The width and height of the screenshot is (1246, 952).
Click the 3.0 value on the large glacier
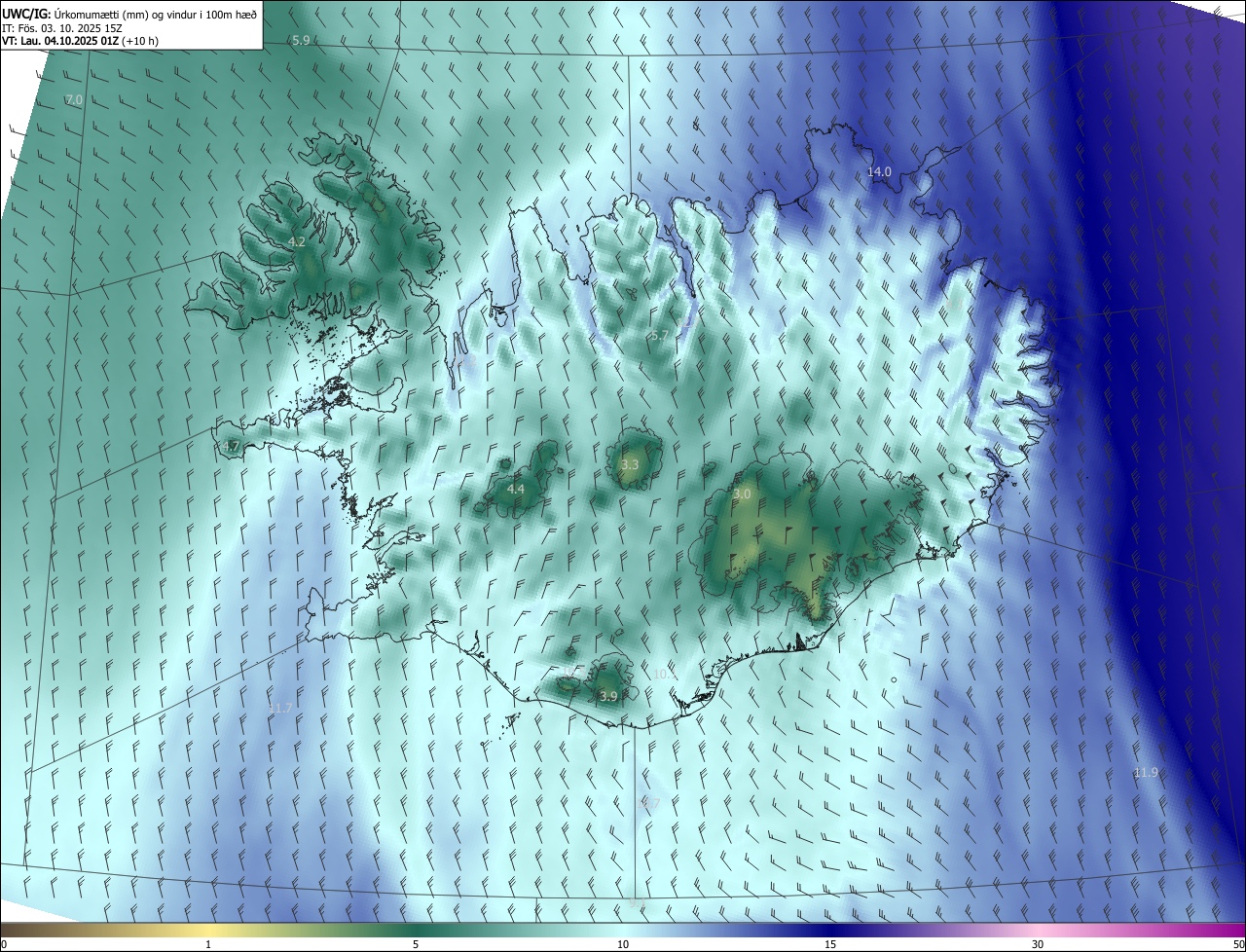(742, 494)
